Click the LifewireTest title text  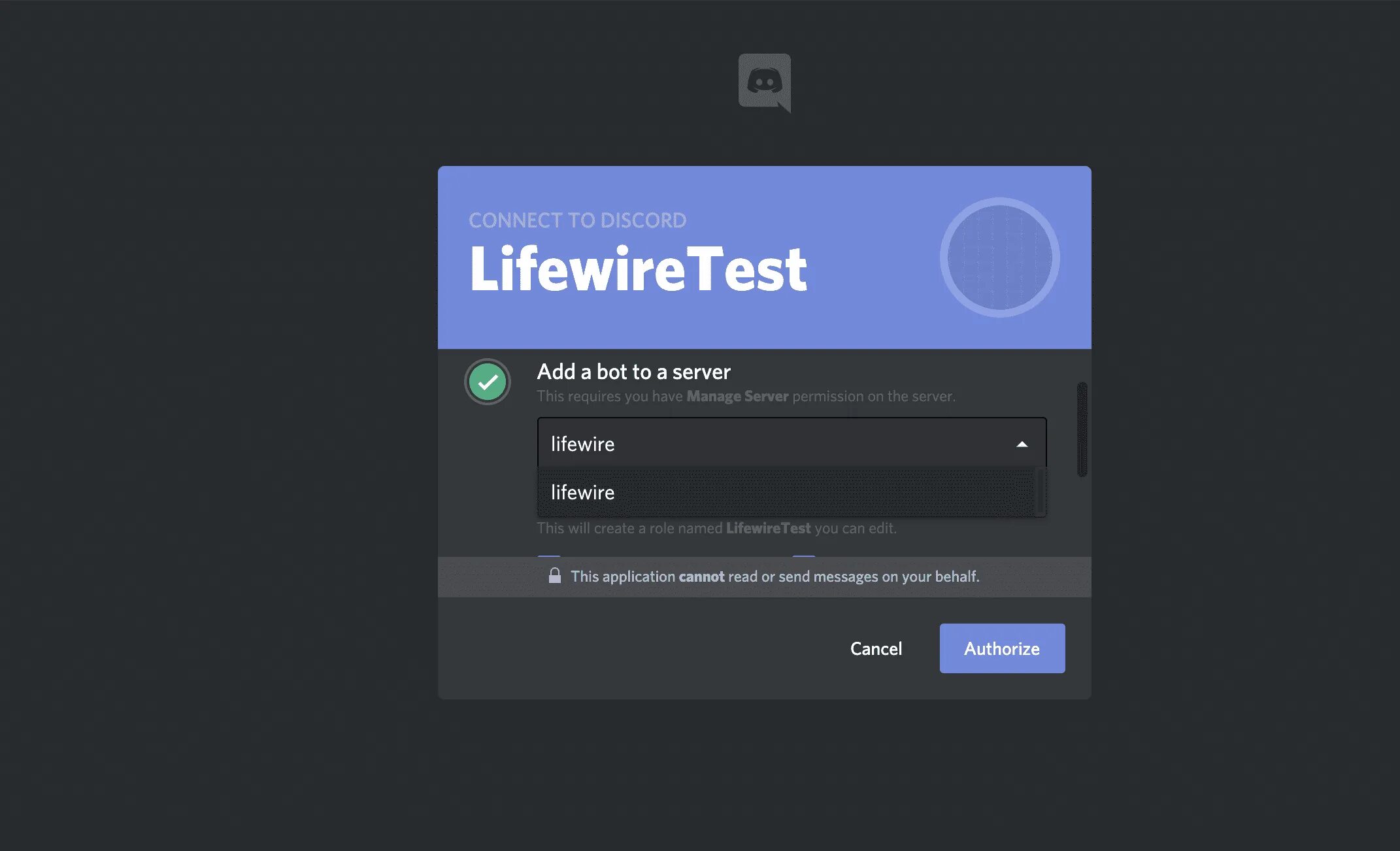(x=638, y=268)
